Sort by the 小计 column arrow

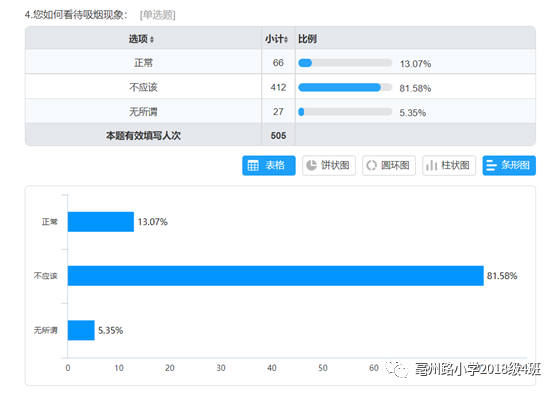tap(286, 40)
